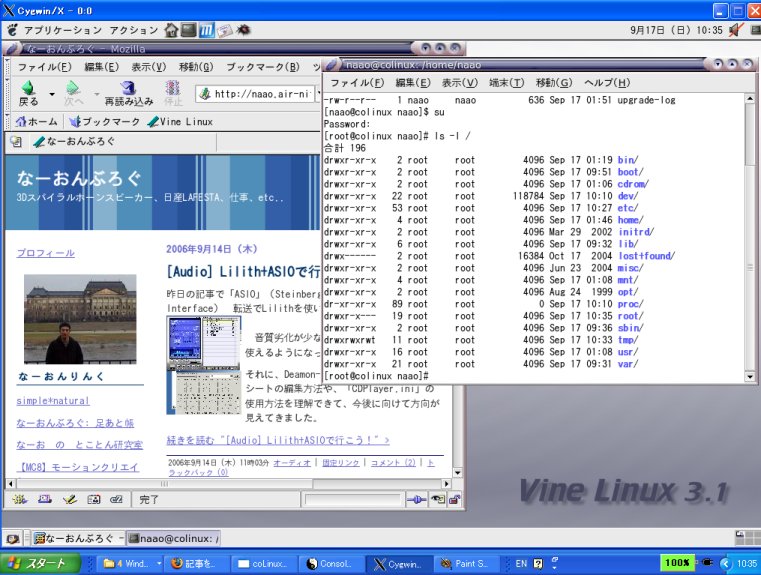Open Consol.. taskbar button
The image size is (761, 575).
point(330,563)
